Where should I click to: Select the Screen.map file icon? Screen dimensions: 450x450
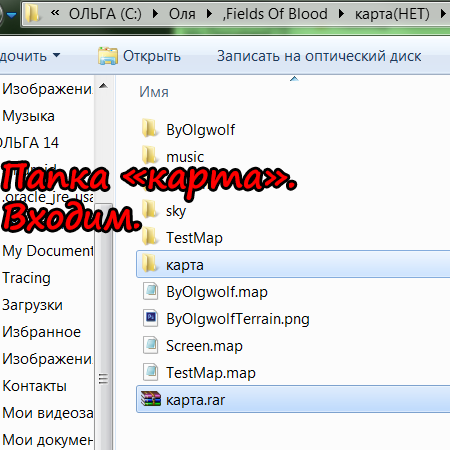tap(151, 345)
